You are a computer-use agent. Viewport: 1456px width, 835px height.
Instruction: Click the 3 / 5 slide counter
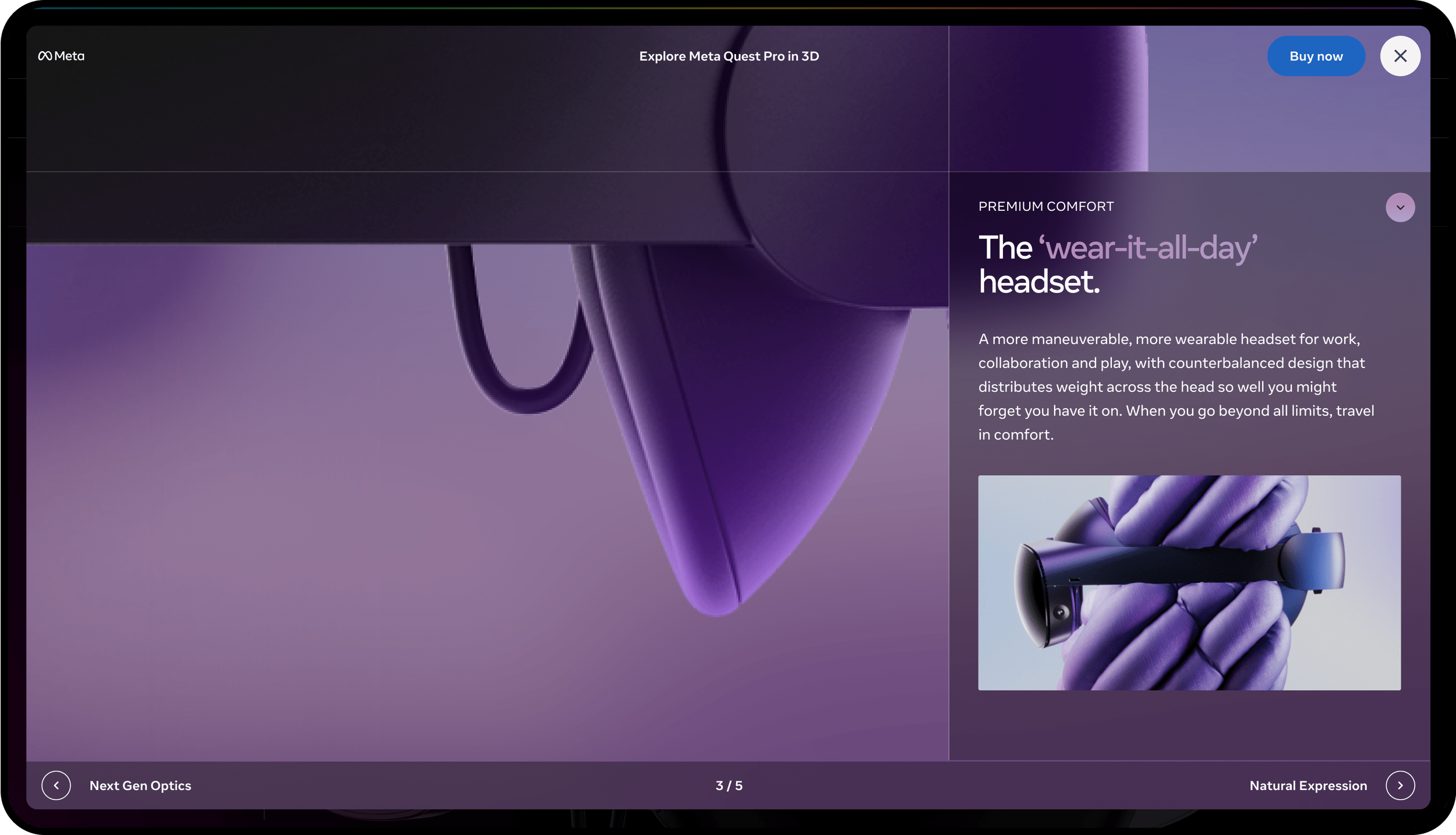729,785
